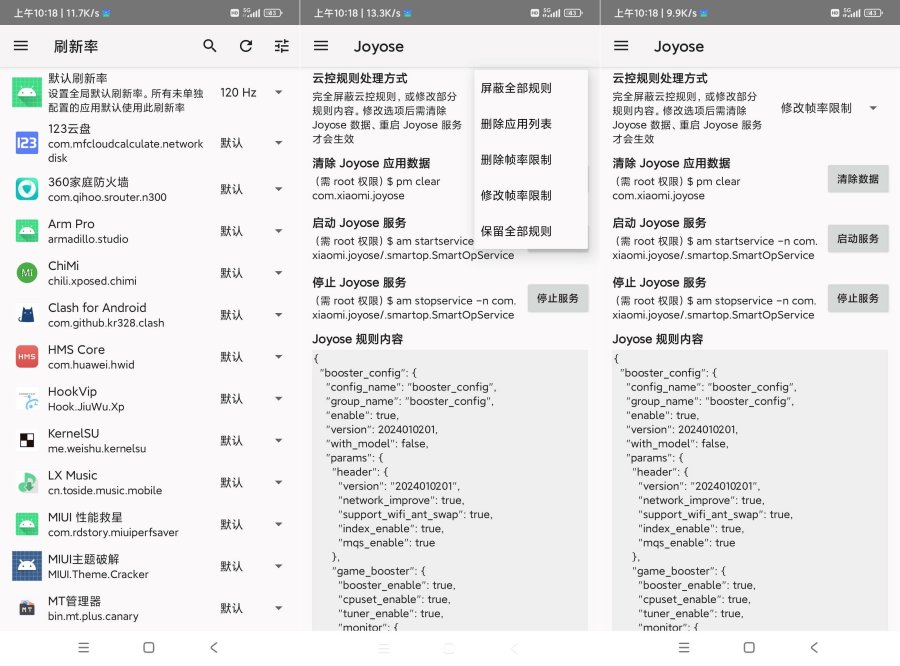Click the battery indicator on right status bar
Viewport: 900px width, 666px height.
tap(873, 13)
